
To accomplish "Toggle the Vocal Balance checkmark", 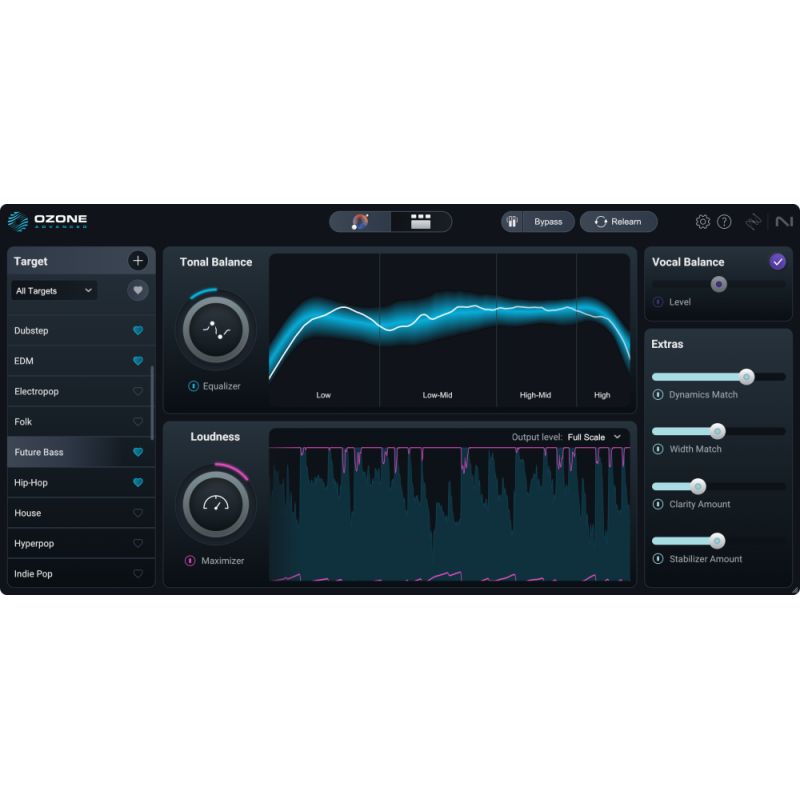I will point(777,261).
